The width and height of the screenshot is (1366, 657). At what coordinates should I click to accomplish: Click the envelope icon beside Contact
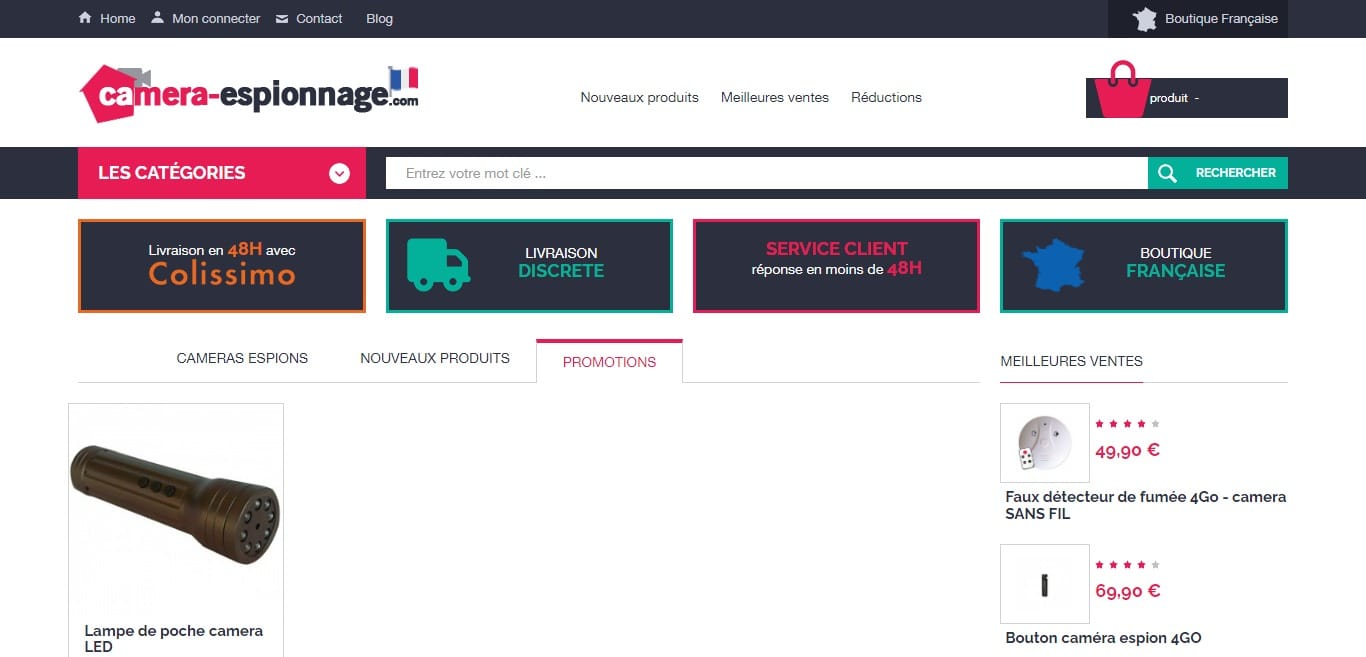click(282, 19)
